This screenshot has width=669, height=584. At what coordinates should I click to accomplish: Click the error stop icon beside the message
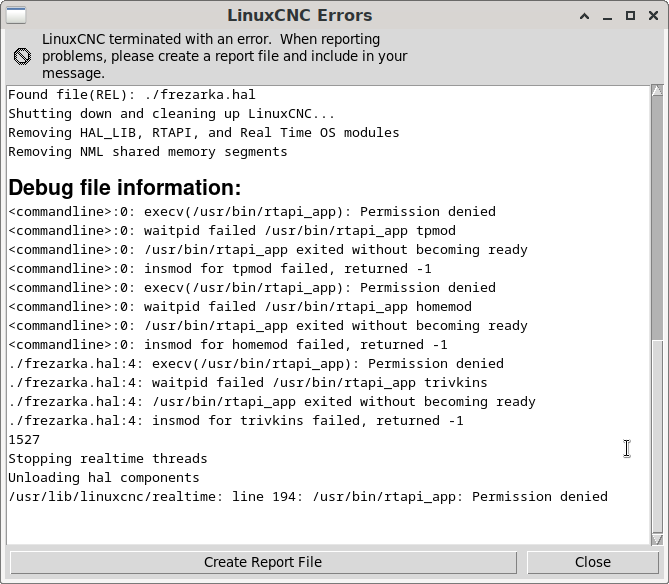(x=22, y=56)
